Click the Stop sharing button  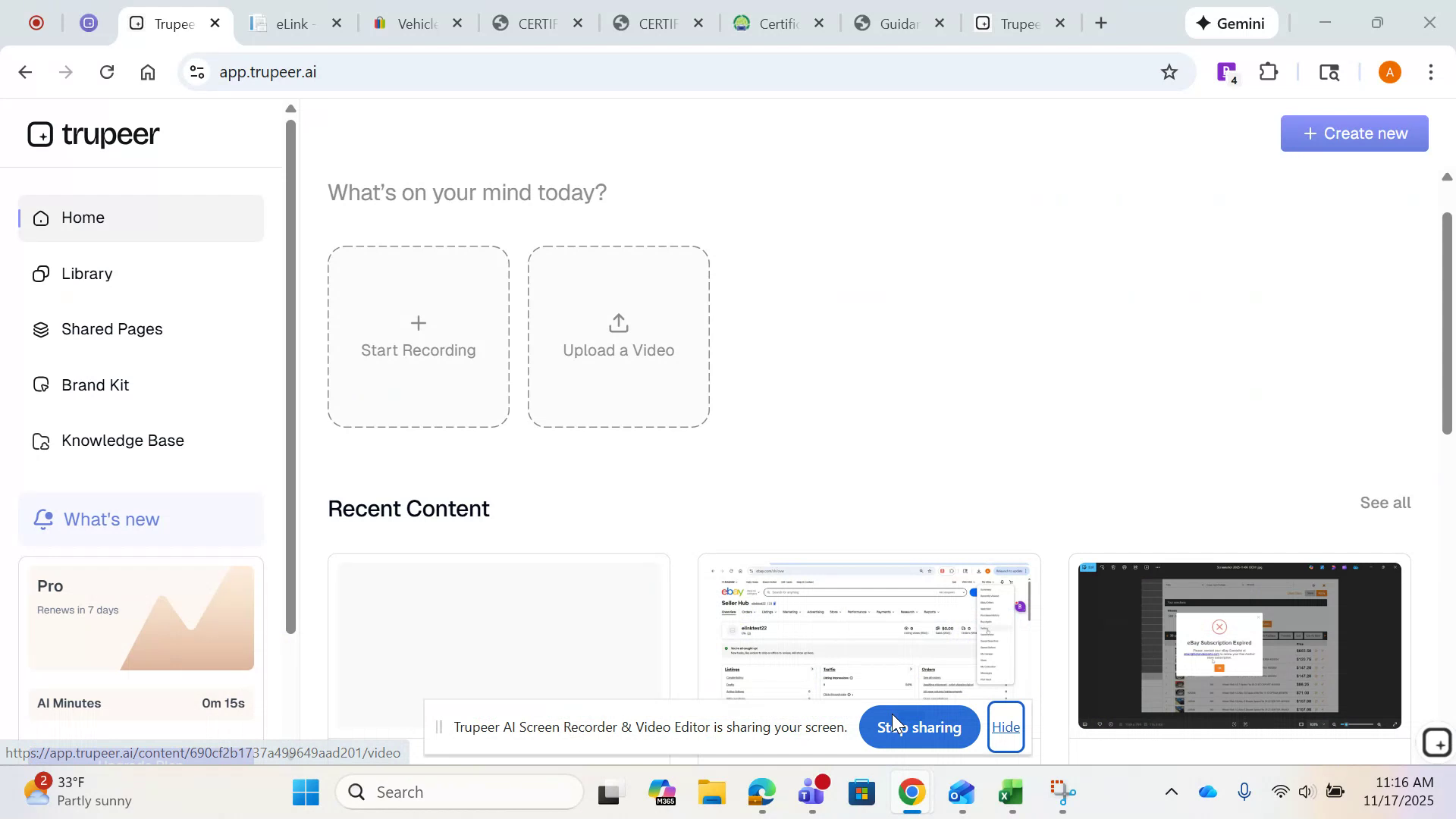tap(919, 726)
